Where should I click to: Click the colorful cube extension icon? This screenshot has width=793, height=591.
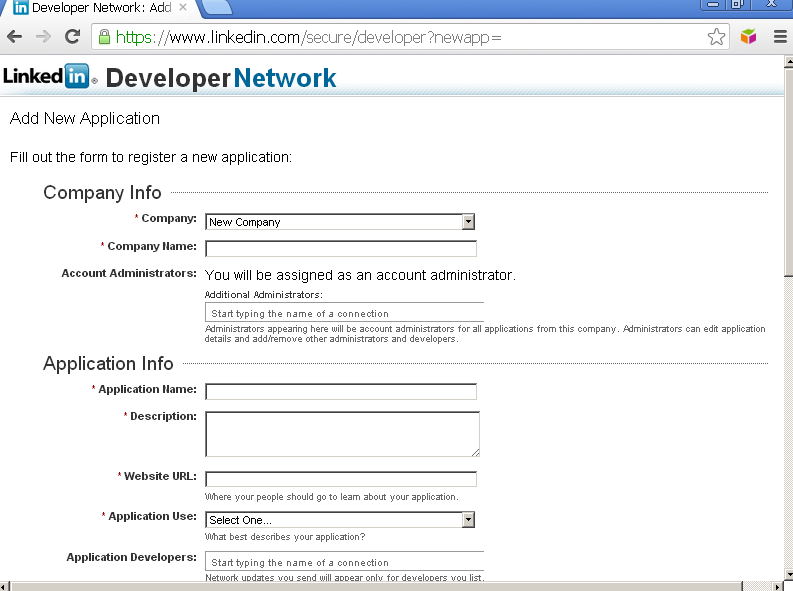[748, 37]
